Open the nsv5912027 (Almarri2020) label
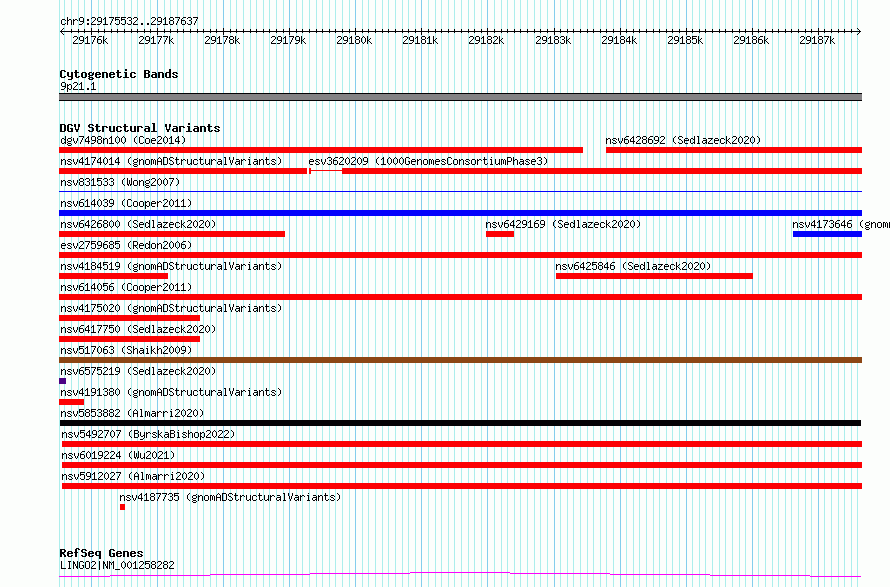Image resolution: width=890 pixels, height=587 pixels. pyautogui.click(x=133, y=476)
